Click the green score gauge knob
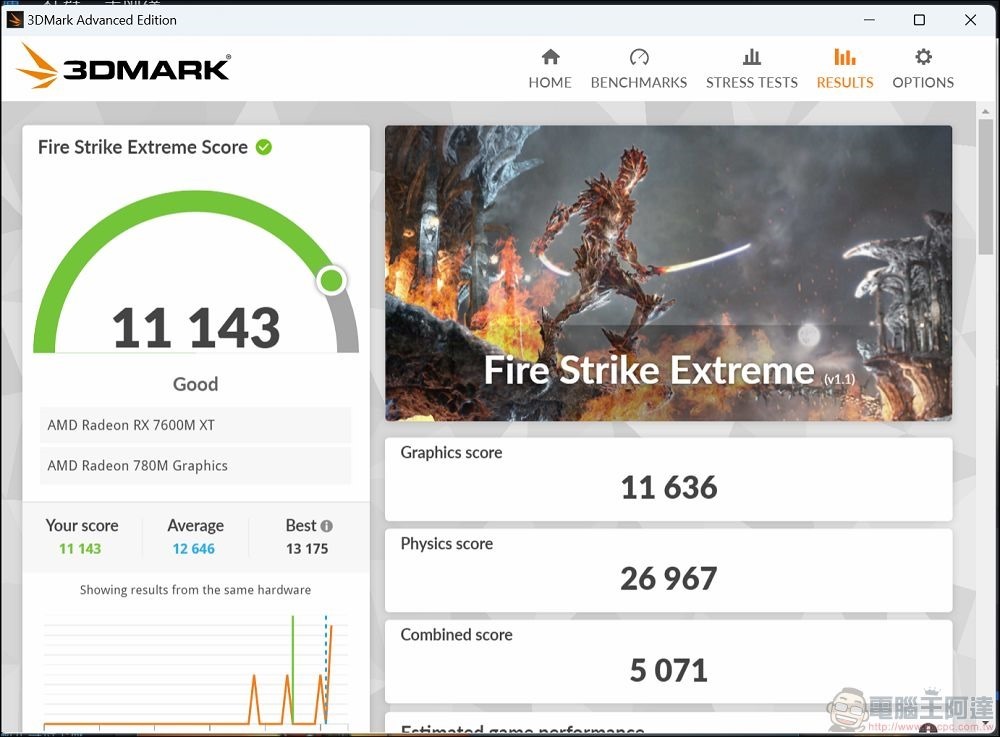The height and width of the screenshot is (737, 1000). point(332,280)
